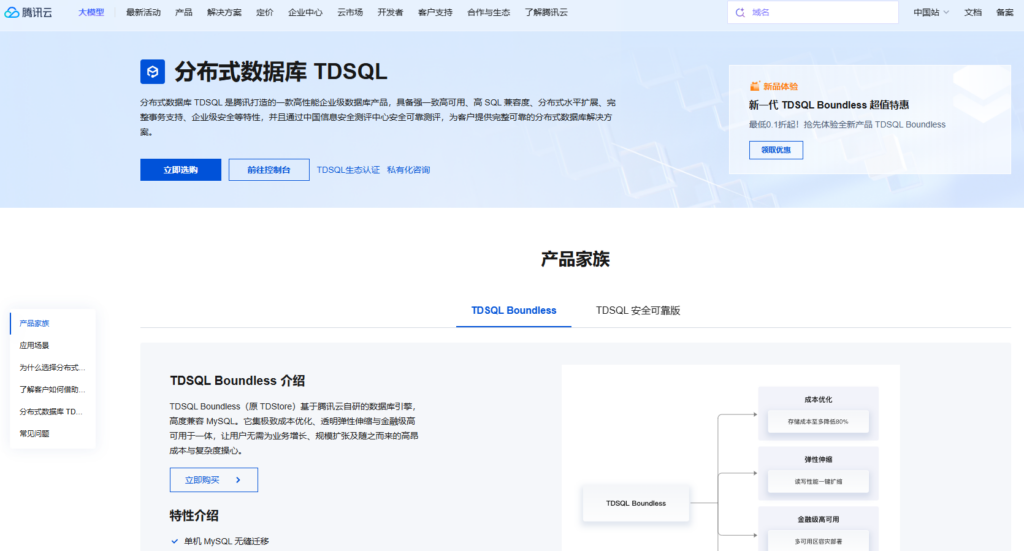Open the 大模型 menu

pyautogui.click(x=91, y=12)
